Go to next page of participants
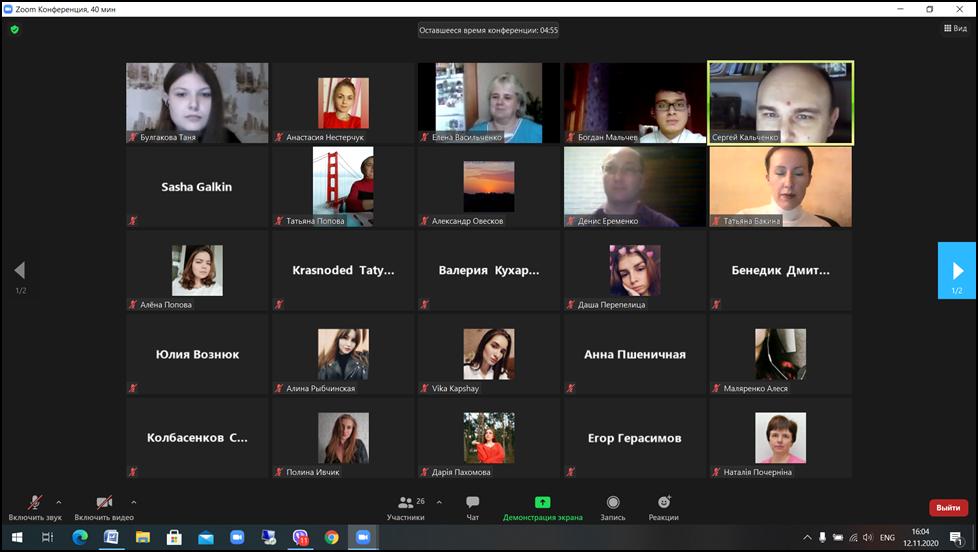 click(957, 271)
